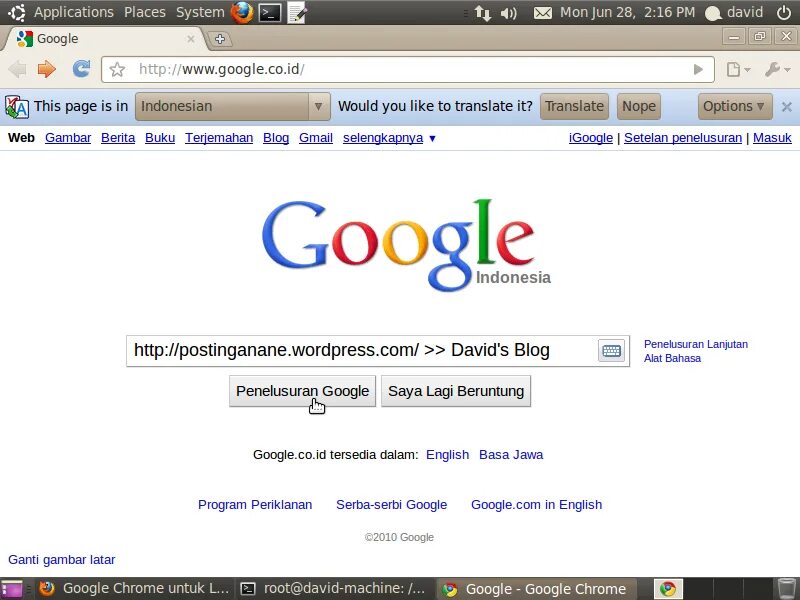Switch language to Basa Jawa
This screenshot has height=600, width=800.
click(x=511, y=455)
